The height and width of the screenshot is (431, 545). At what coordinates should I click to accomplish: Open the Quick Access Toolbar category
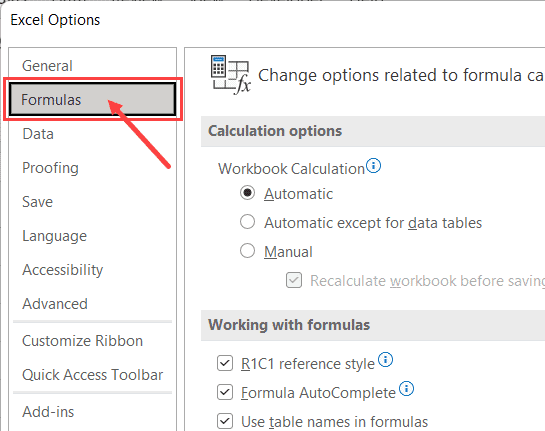tap(92, 375)
